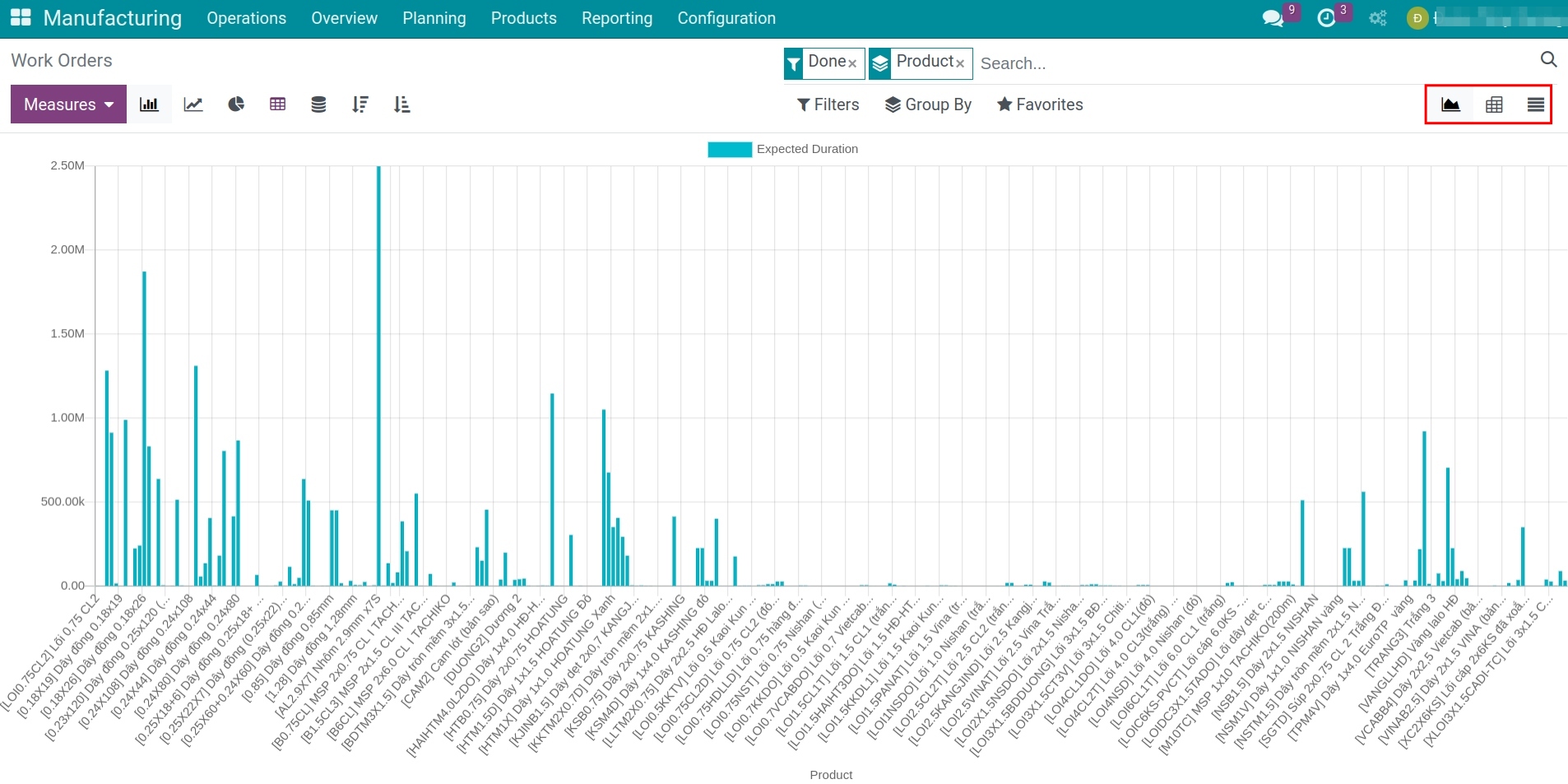The image size is (1568, 784).
Task: Open the Configuration menu
Action: click(726, 18)
